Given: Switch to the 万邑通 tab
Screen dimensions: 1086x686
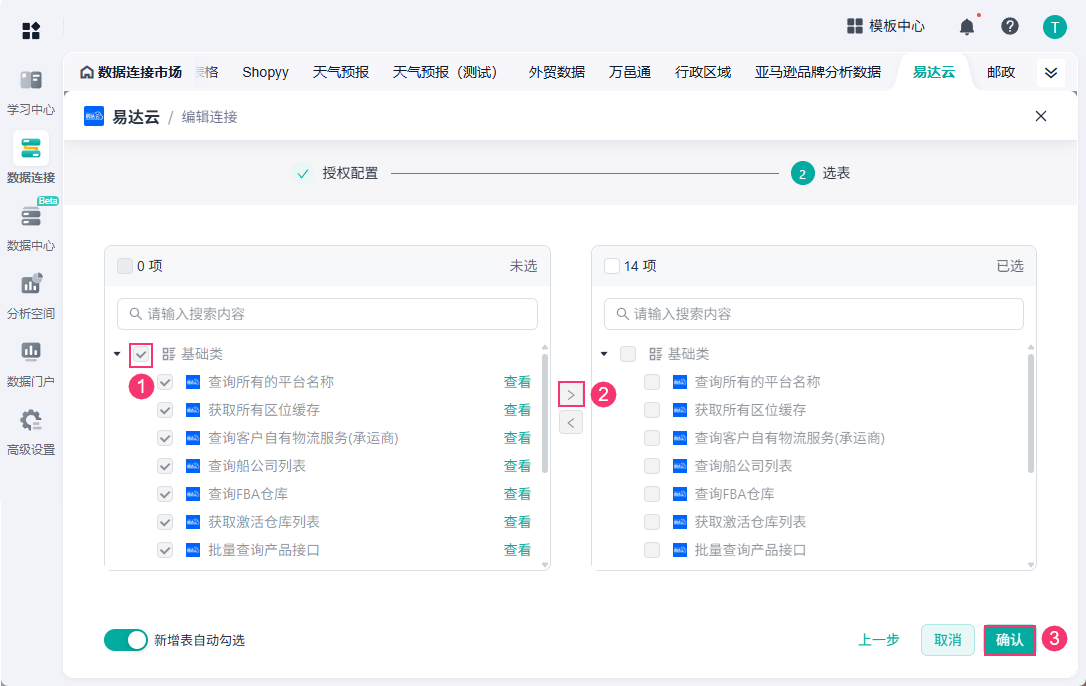Looking at the screenshot, I should point(630,72).
